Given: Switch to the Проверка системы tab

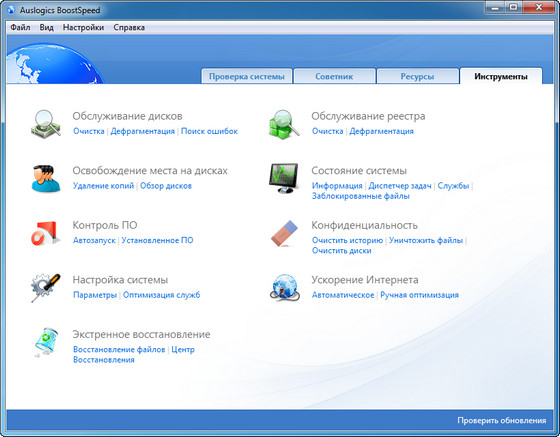Looking at the screenshot, I should tap(247, 76).
